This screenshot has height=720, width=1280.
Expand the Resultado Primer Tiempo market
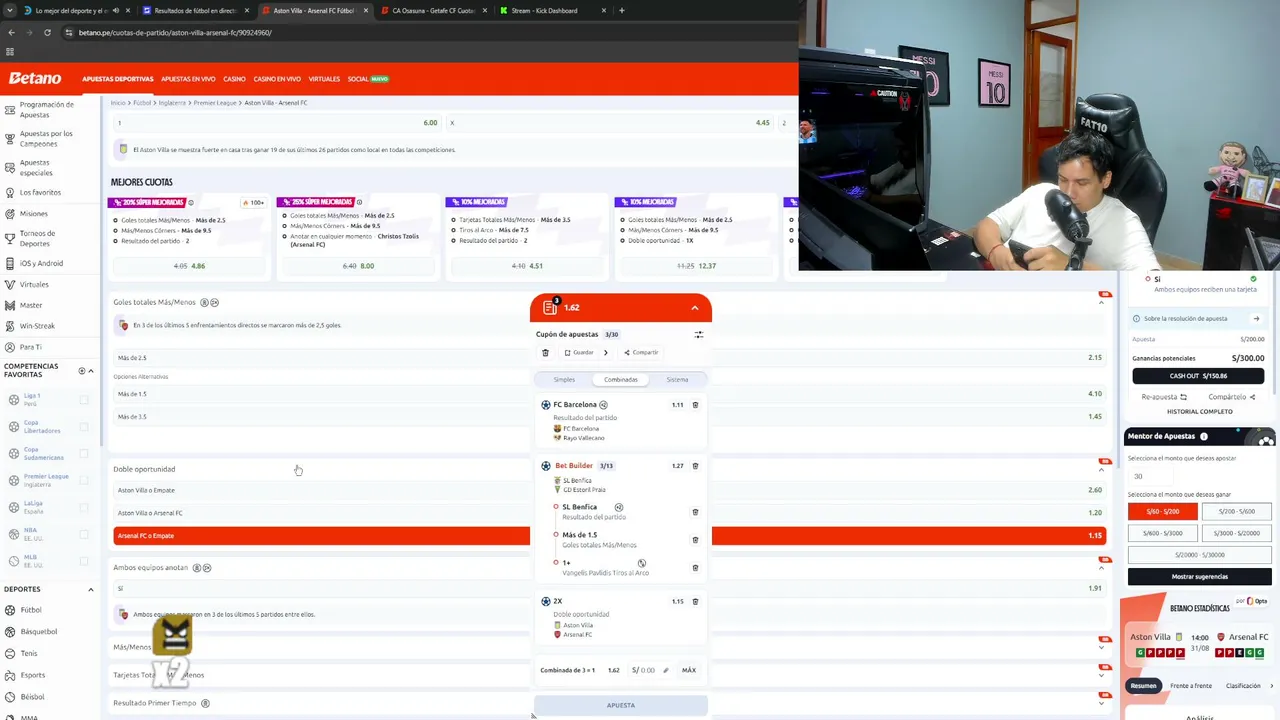click(x=1102, y=703)
